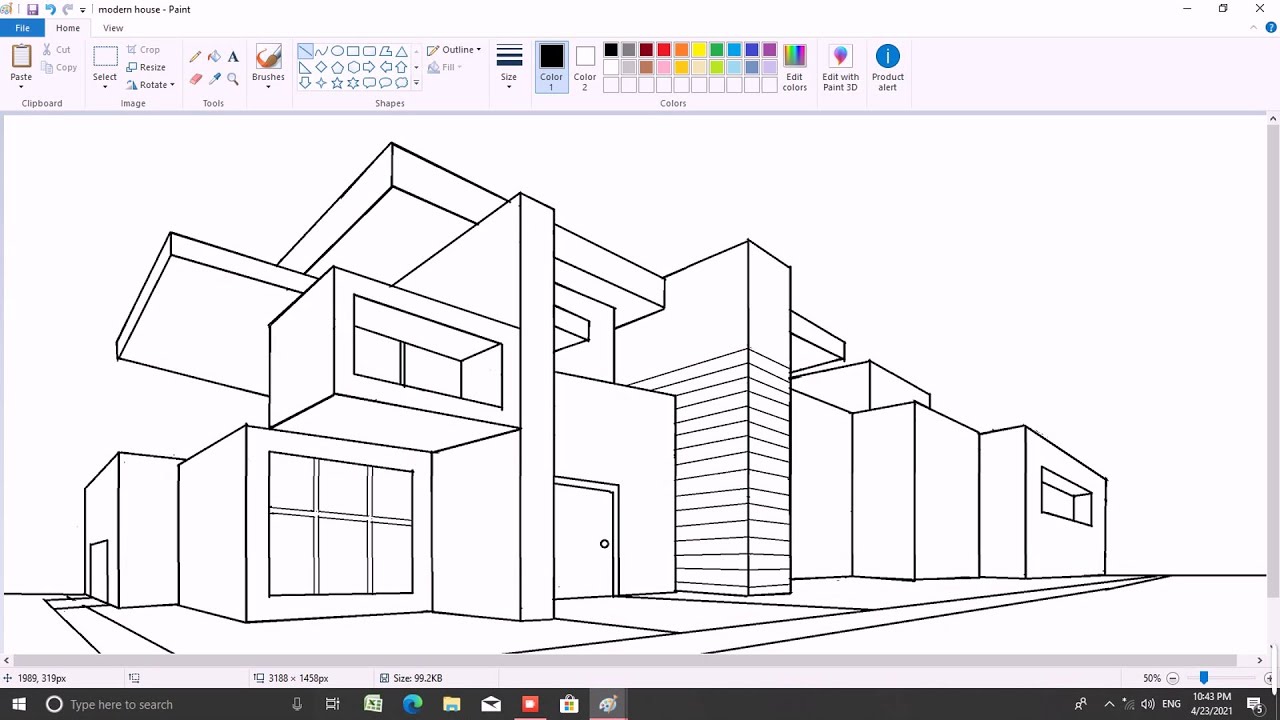Viewport: 1280px width, 720px height.
Task: Click the zoom in plus button
Action: tap(1269, 678)
